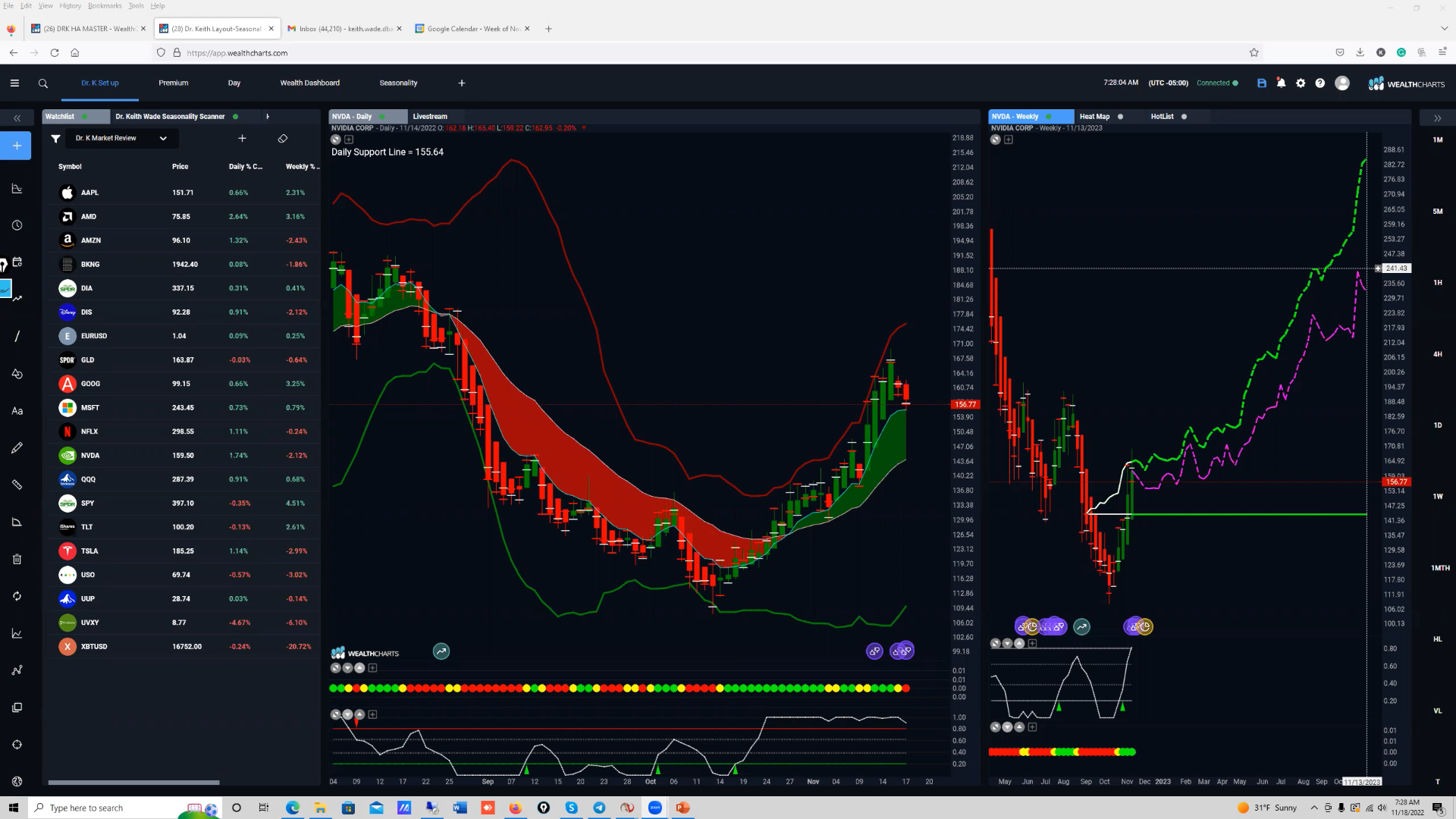Click the watchlist filter funnel icon
The image size is (1456, 819).
[x=55, y=139]
